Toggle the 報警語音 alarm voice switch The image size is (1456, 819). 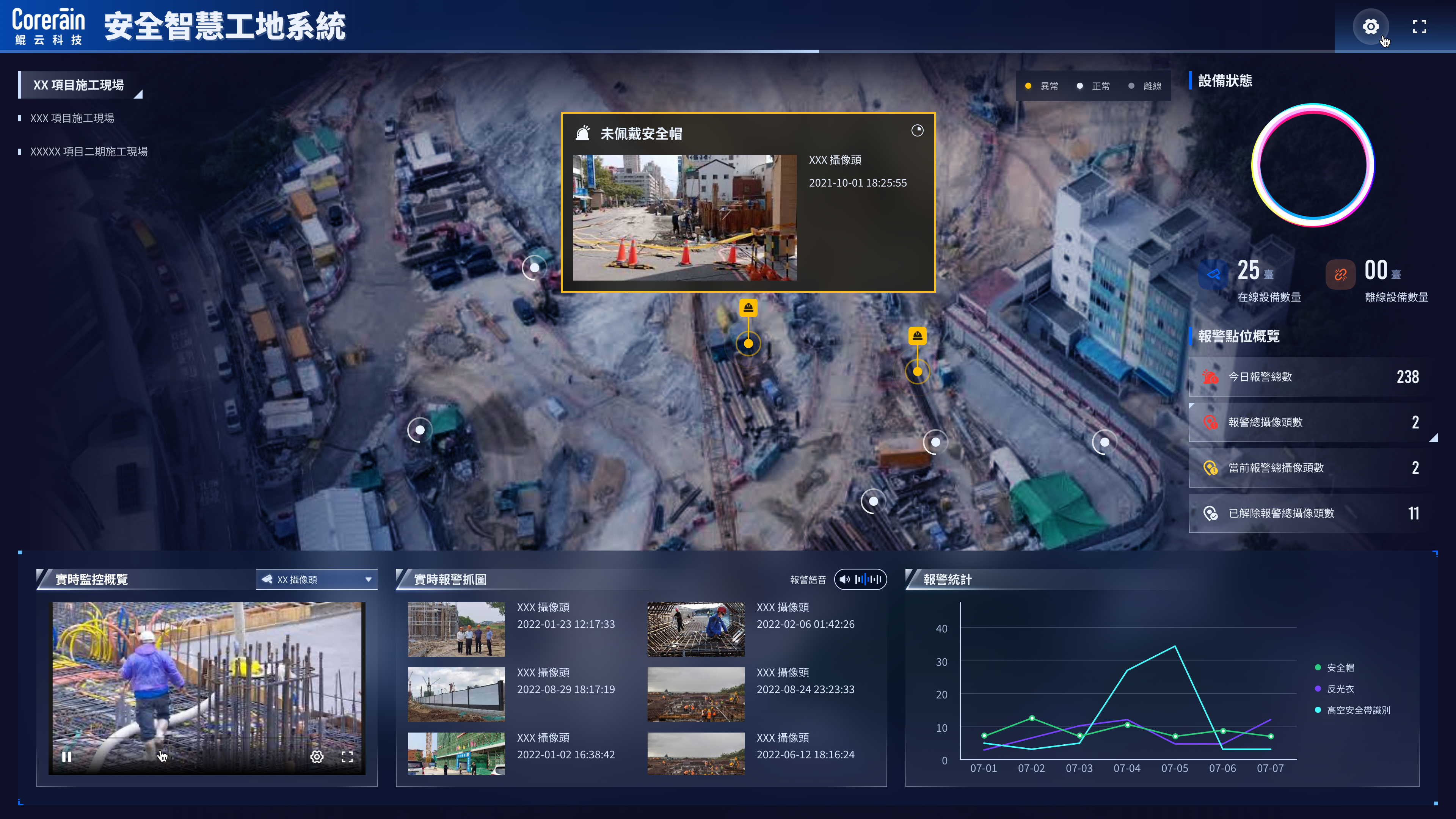click(x=860, y=579)
